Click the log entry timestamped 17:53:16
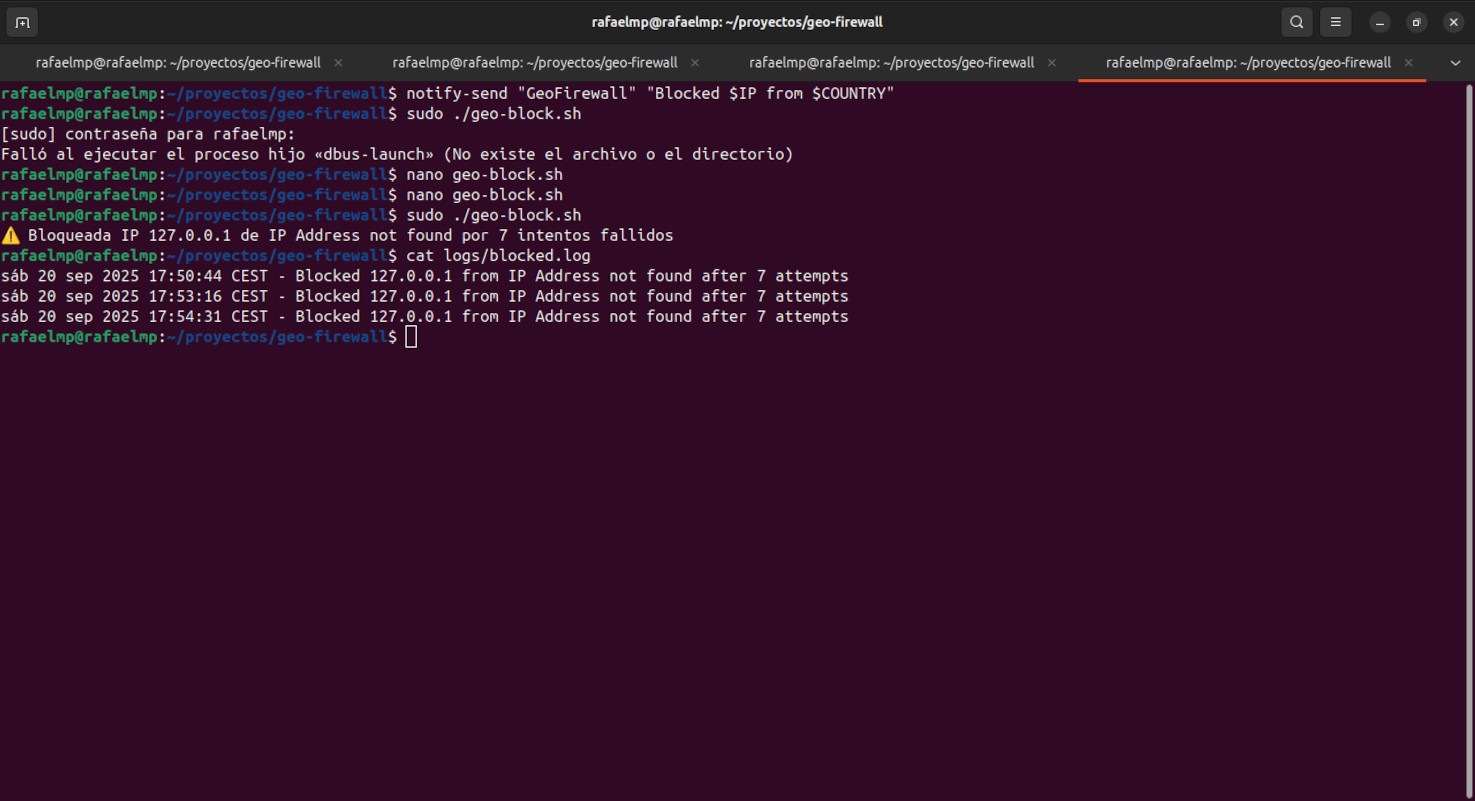Viewport: 1475px width, 801px height. (425, 296)
